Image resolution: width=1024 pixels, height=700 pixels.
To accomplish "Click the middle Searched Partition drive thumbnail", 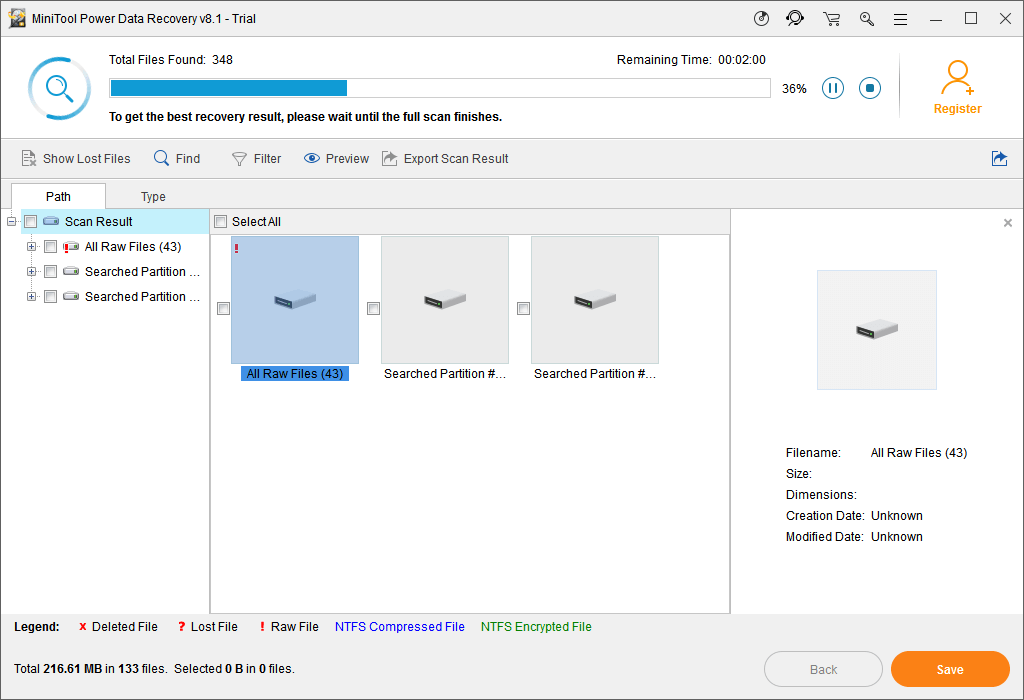I will (445, 300).
